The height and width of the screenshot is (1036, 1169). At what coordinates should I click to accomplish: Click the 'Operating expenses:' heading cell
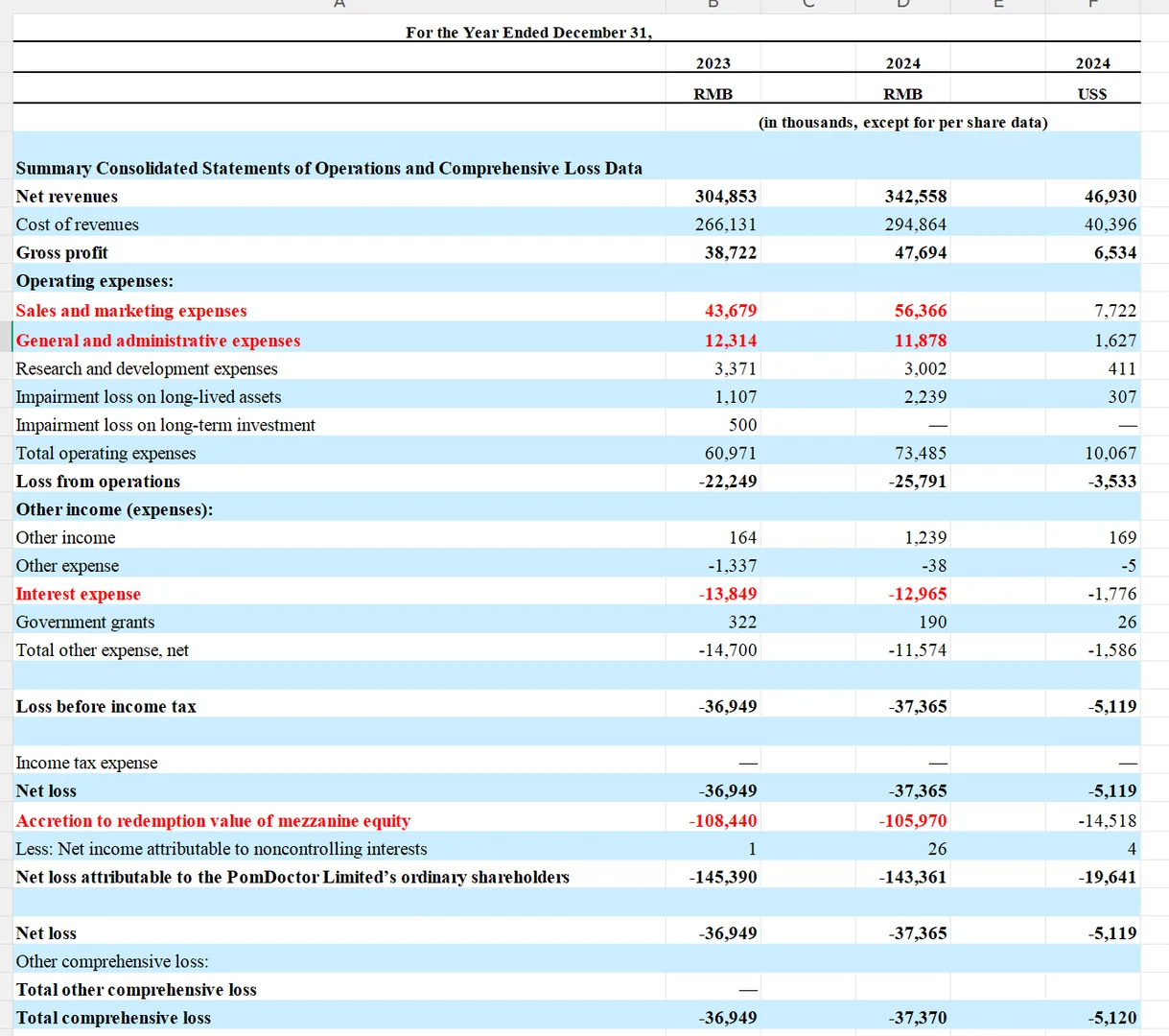94,281
